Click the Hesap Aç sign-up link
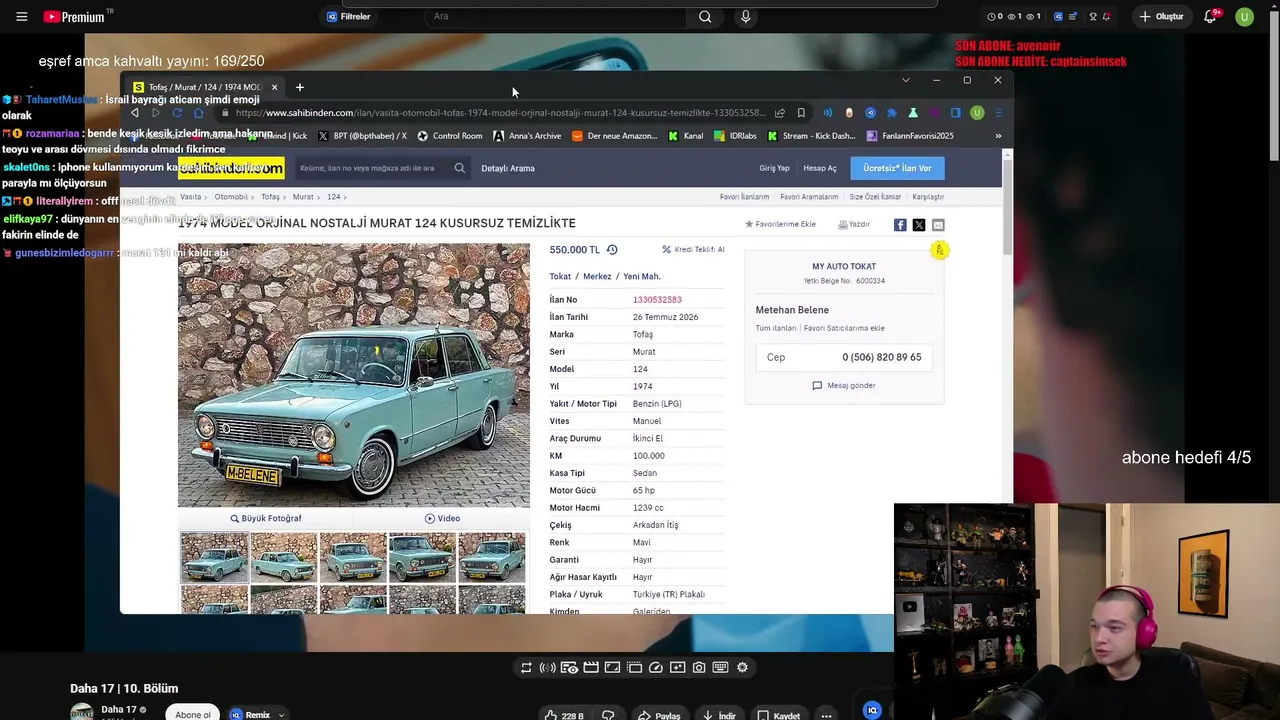The image size is (1280, 720). pos(820,168)
